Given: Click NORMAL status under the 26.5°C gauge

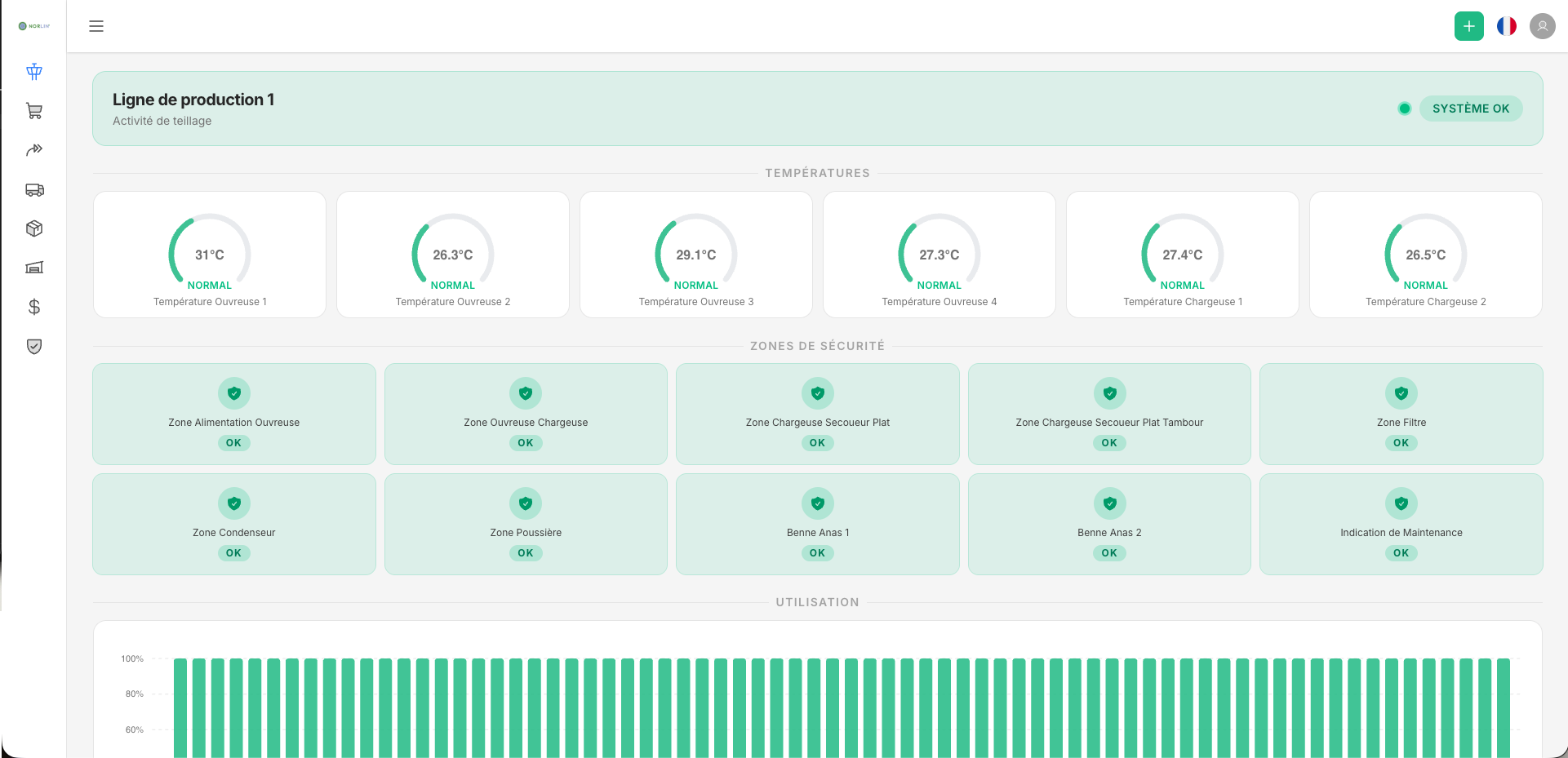Looking at the screenshot, I should pyautogui.click(x=1426, y=286).
